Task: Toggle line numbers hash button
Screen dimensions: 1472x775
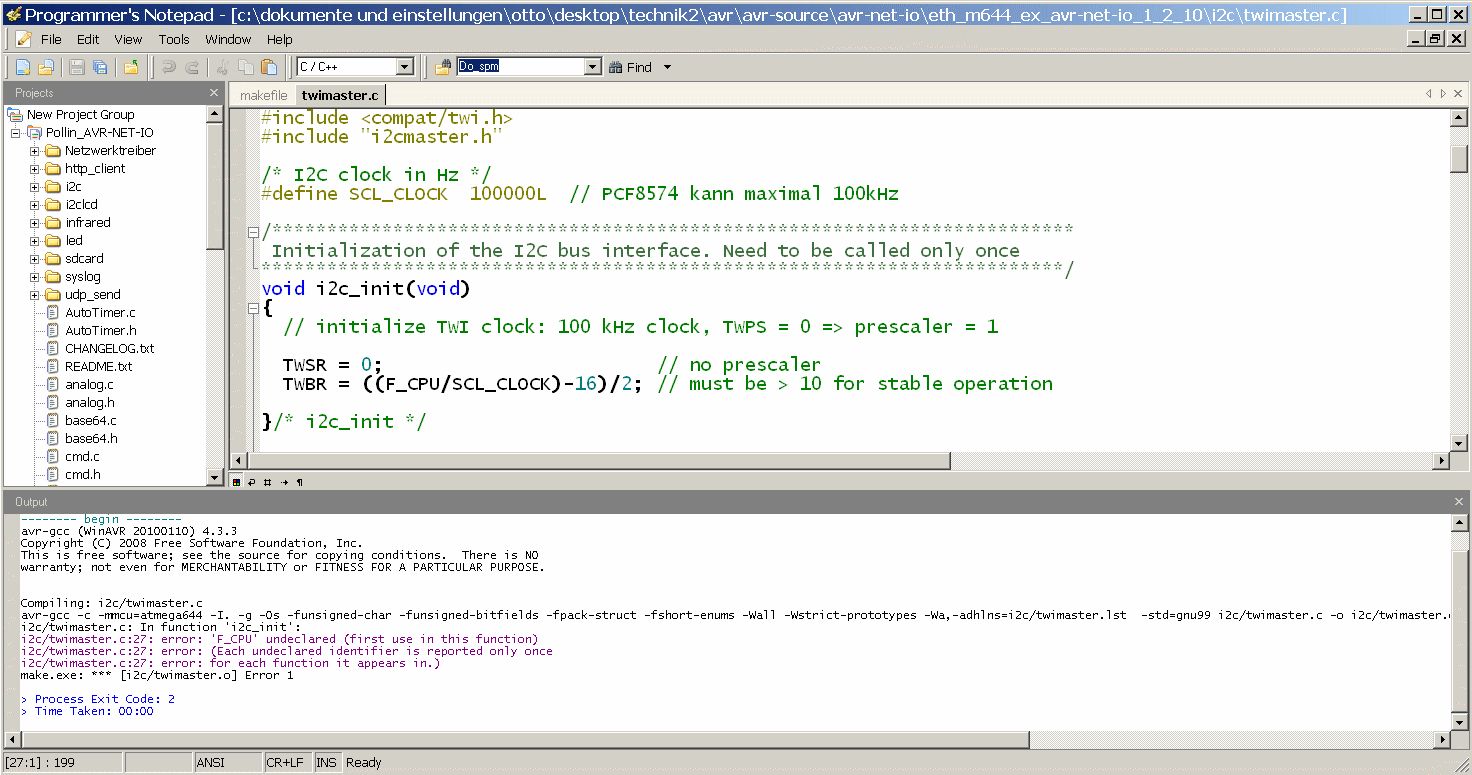Action: (268, 482)
